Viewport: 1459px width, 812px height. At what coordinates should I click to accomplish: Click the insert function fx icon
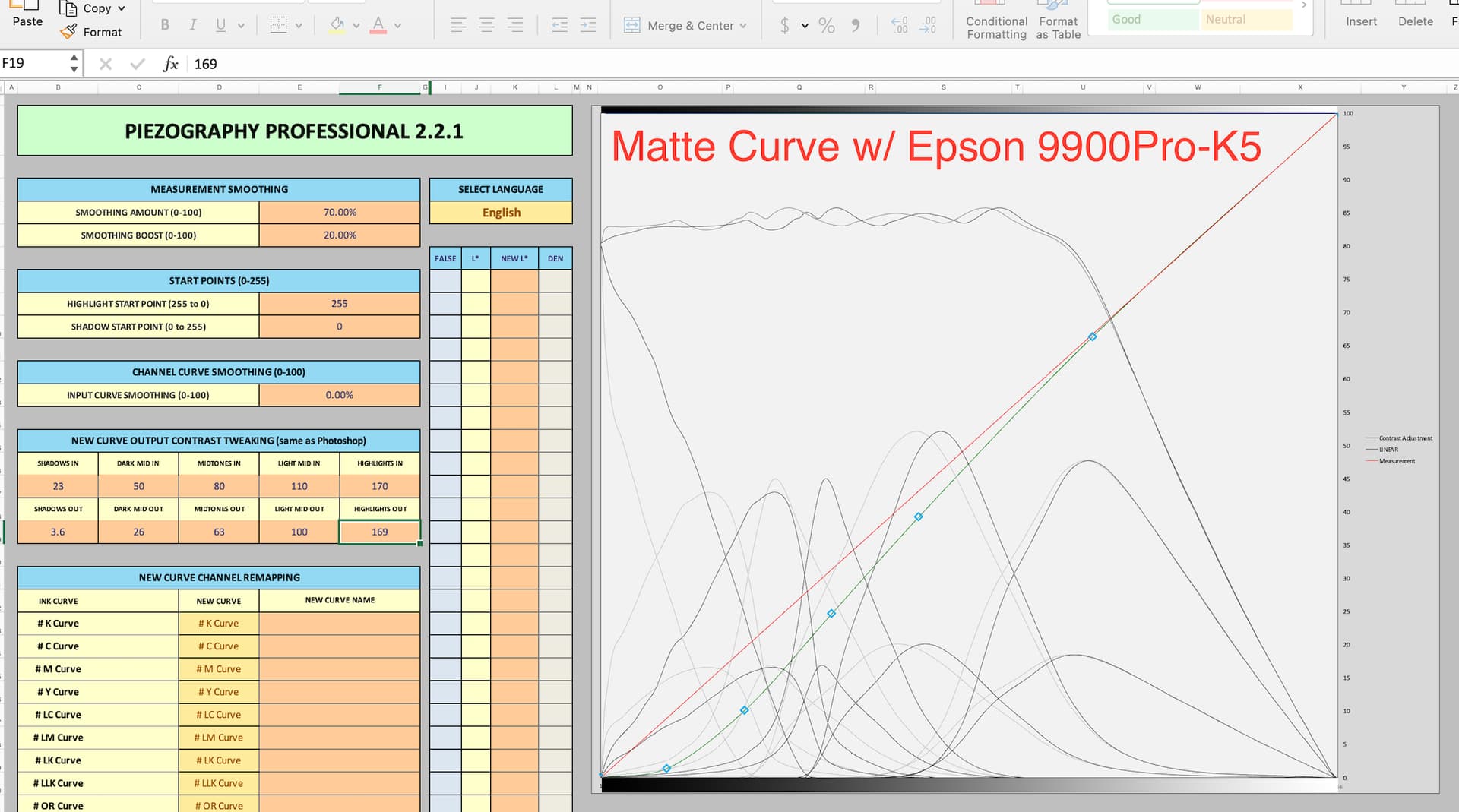tap(170, 64)
